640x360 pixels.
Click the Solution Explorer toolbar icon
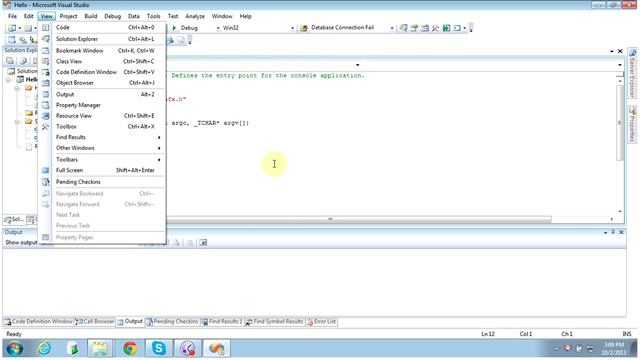tap(403, 28)
